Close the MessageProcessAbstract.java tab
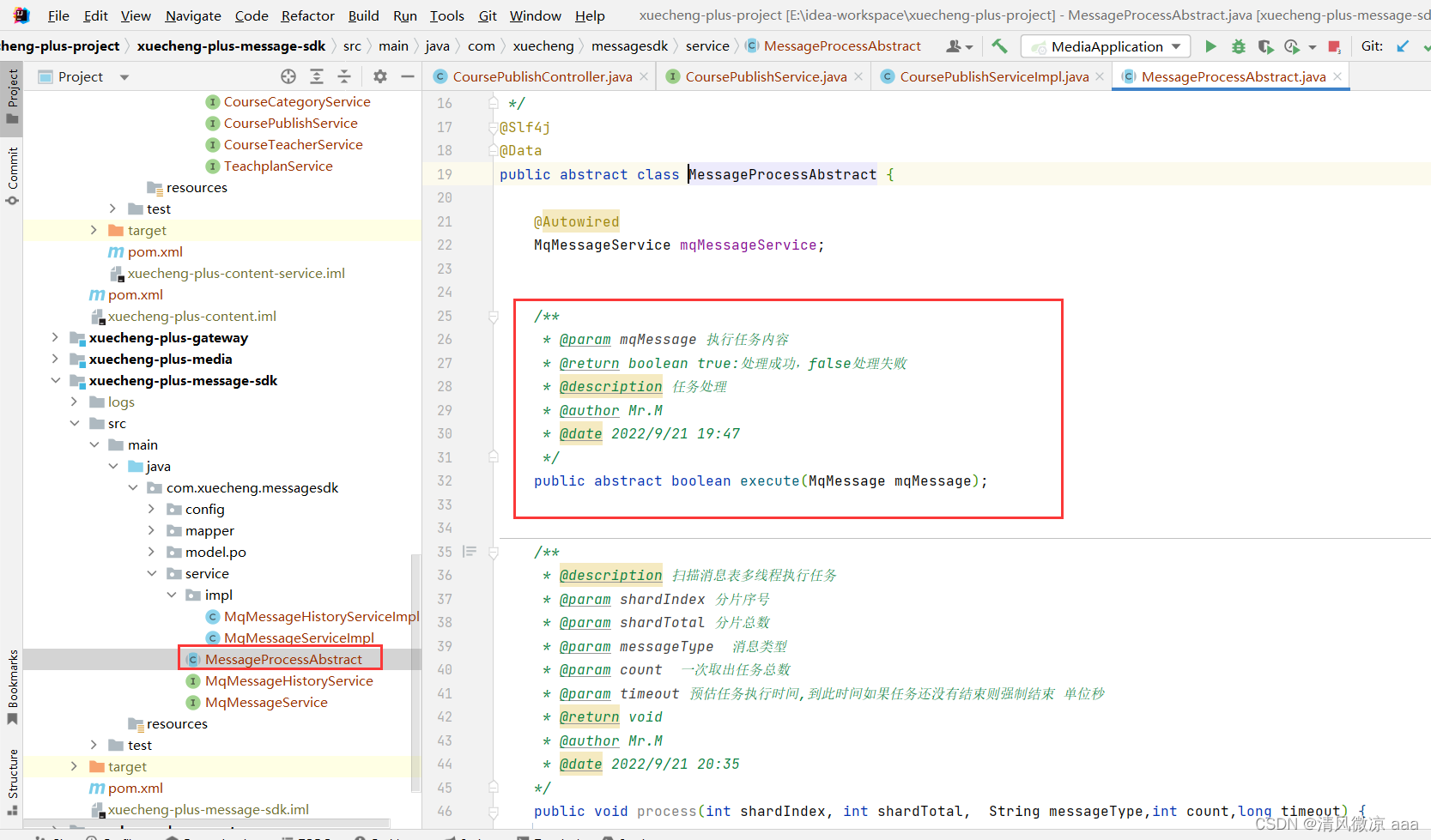Image resolution: width=1431 pixels, height=840 pixels. pyautogui.click(x=1337, y=76)
